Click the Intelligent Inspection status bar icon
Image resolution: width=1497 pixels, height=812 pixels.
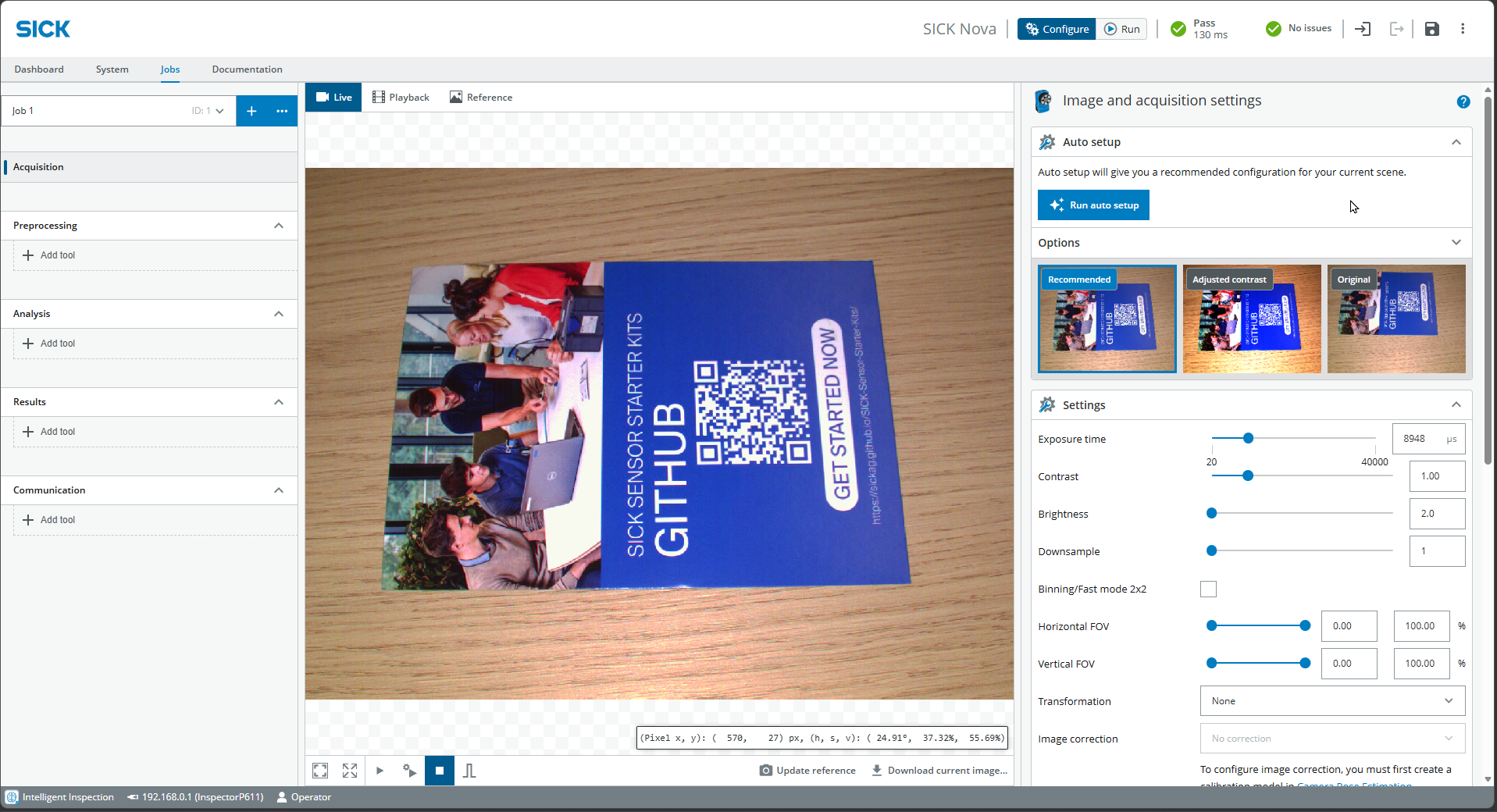coord(12,797)
